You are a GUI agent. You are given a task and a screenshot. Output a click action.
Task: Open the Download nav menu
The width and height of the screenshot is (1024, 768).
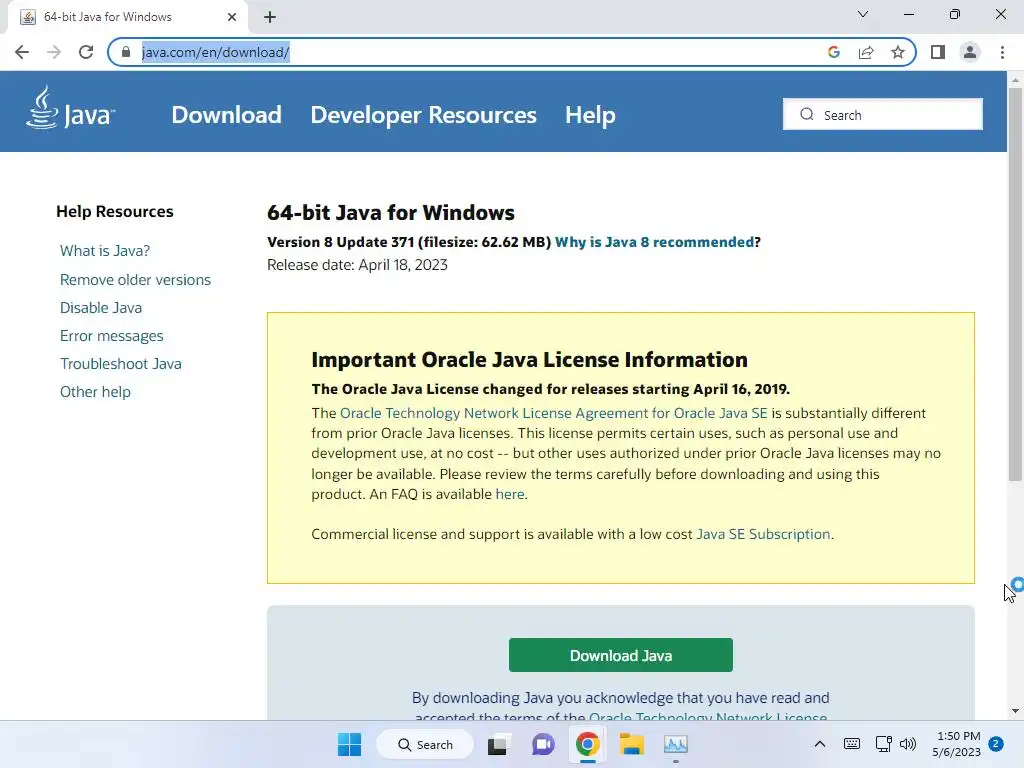(227, 115)
